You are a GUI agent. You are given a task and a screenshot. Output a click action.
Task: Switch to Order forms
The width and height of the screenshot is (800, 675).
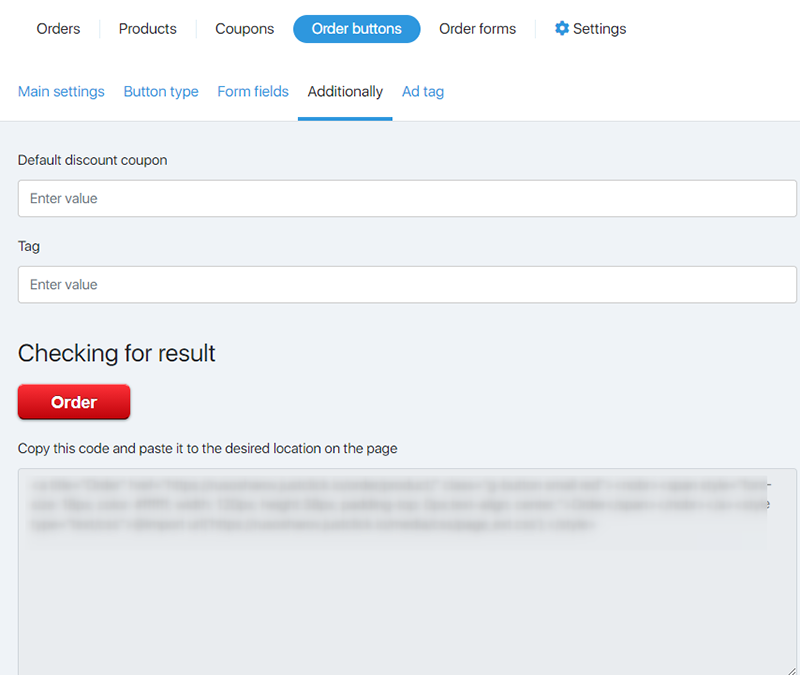478,29
